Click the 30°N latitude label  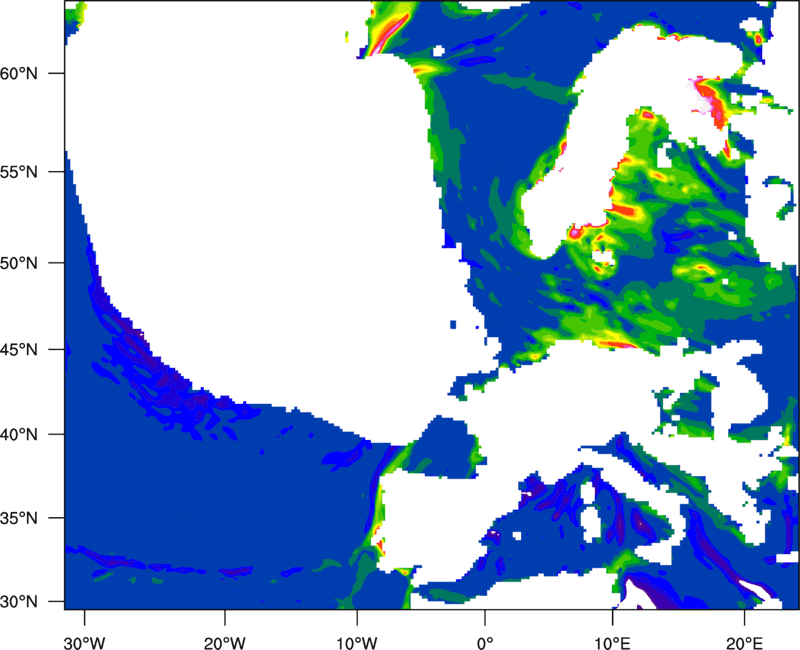coord(19,602)
